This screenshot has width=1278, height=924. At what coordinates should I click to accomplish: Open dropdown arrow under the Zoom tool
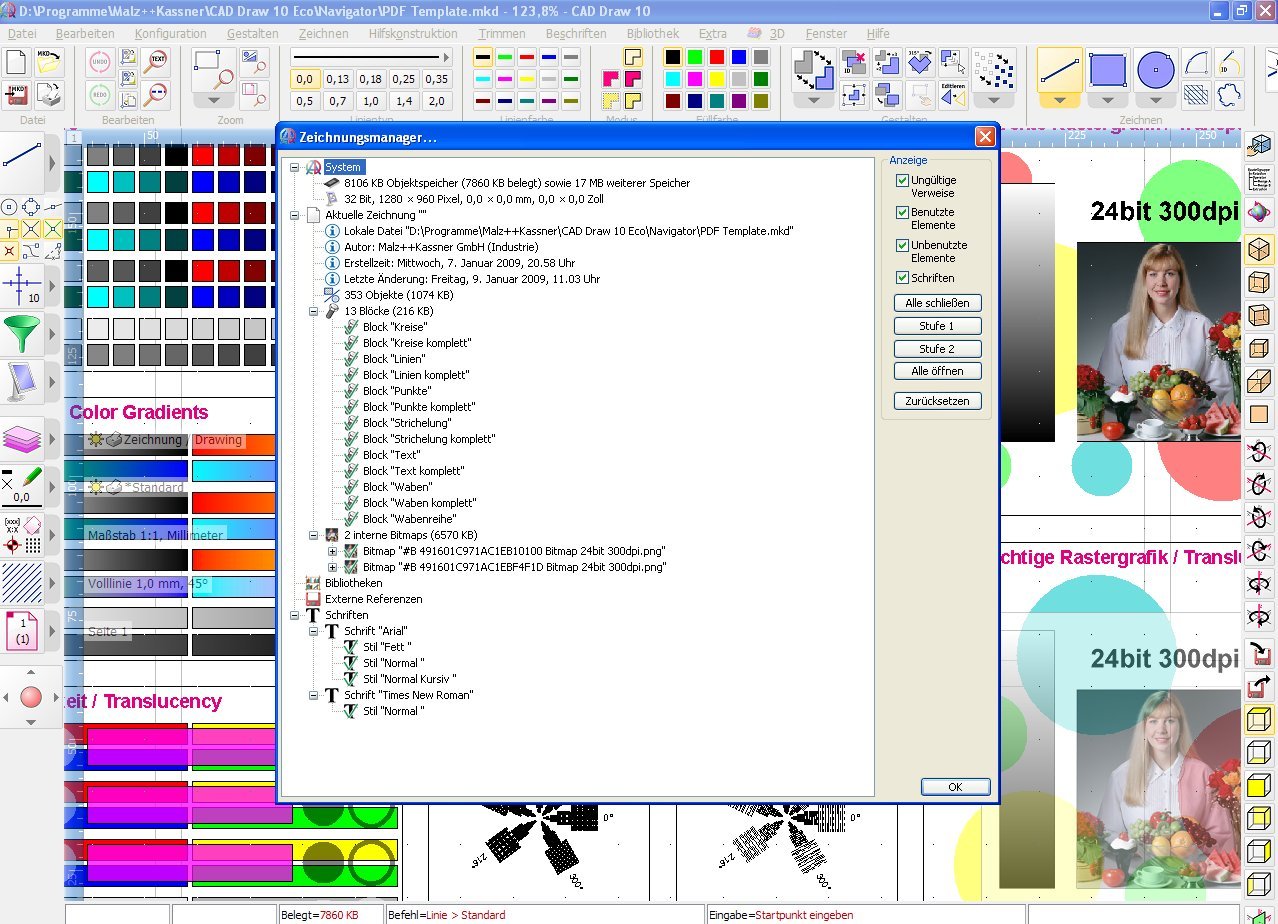click(212, 100)
